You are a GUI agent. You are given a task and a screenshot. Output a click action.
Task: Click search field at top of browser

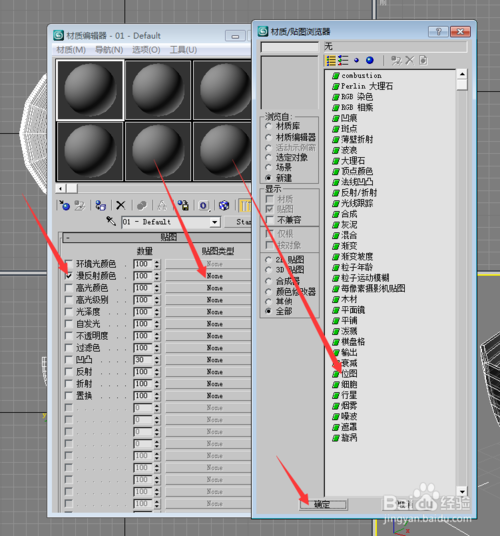289,46
